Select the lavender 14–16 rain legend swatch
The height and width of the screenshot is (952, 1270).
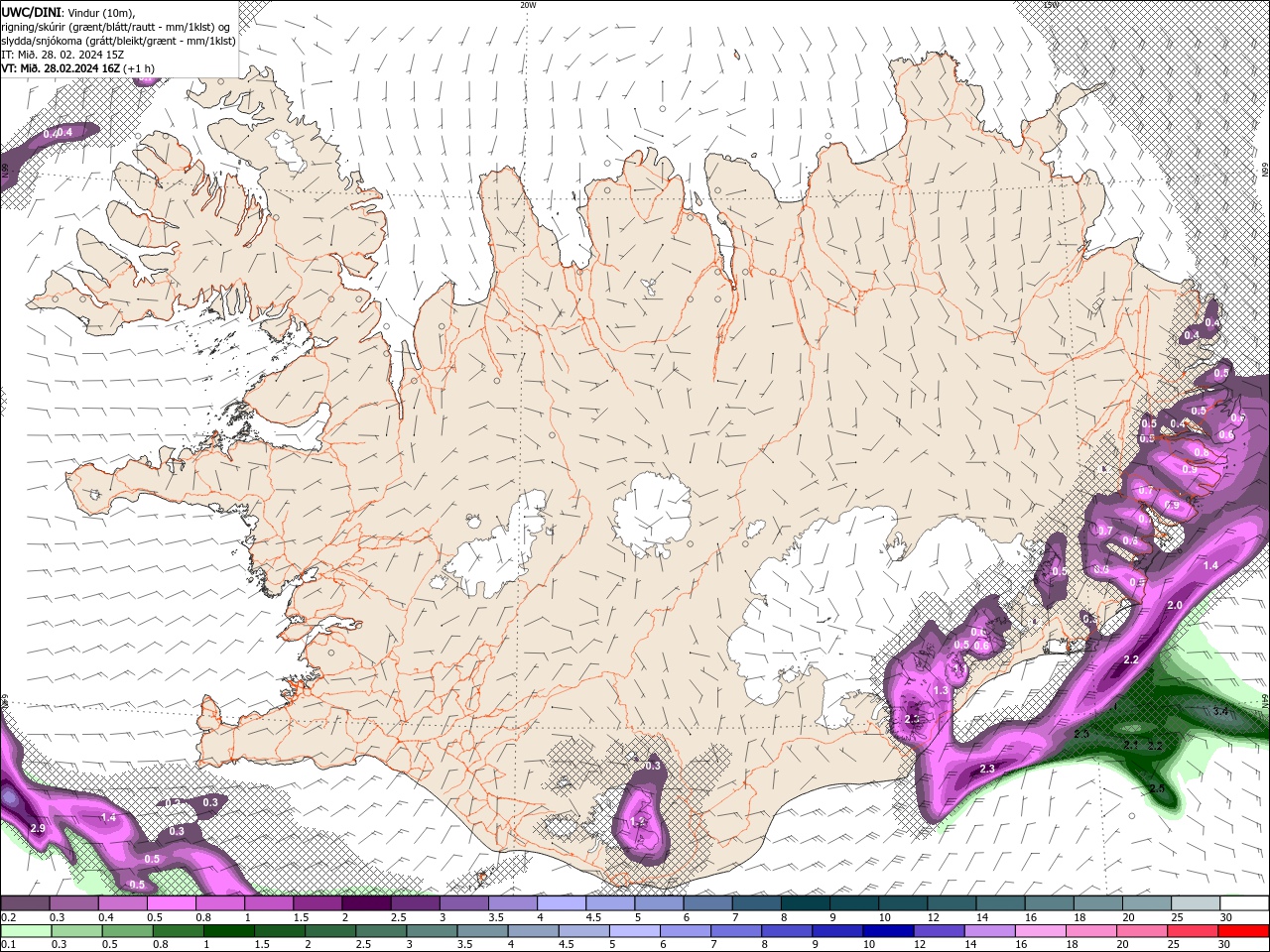tap(989, 930)
